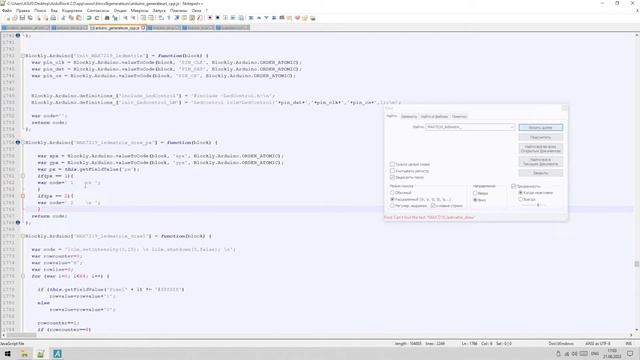Click the Print toolbar icon

tap(53, 18)
